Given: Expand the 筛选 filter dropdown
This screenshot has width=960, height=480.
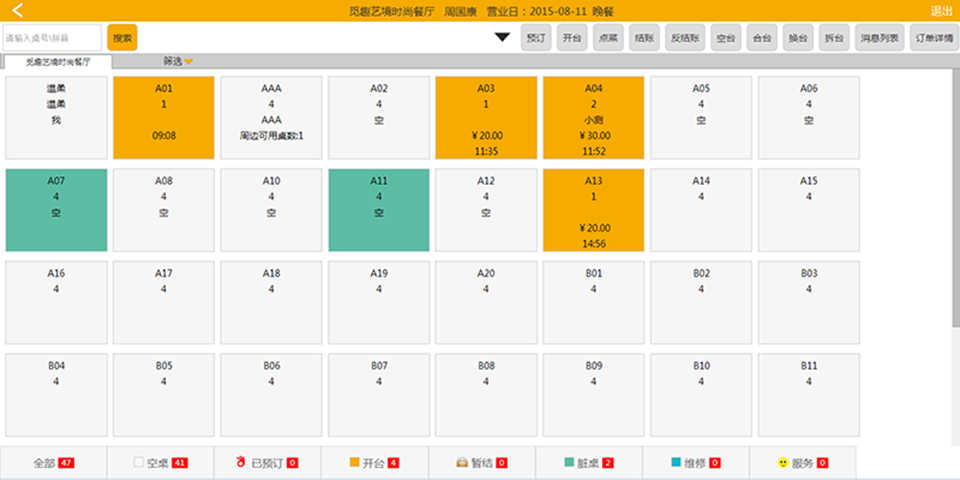Looking at the screenshot, I should coord(178,61).
